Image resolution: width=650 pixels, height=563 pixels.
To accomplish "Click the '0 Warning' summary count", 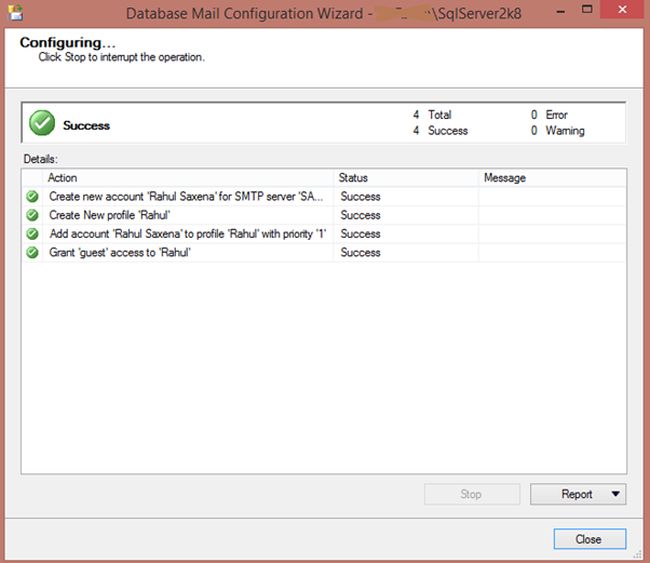I will [558, 131].
